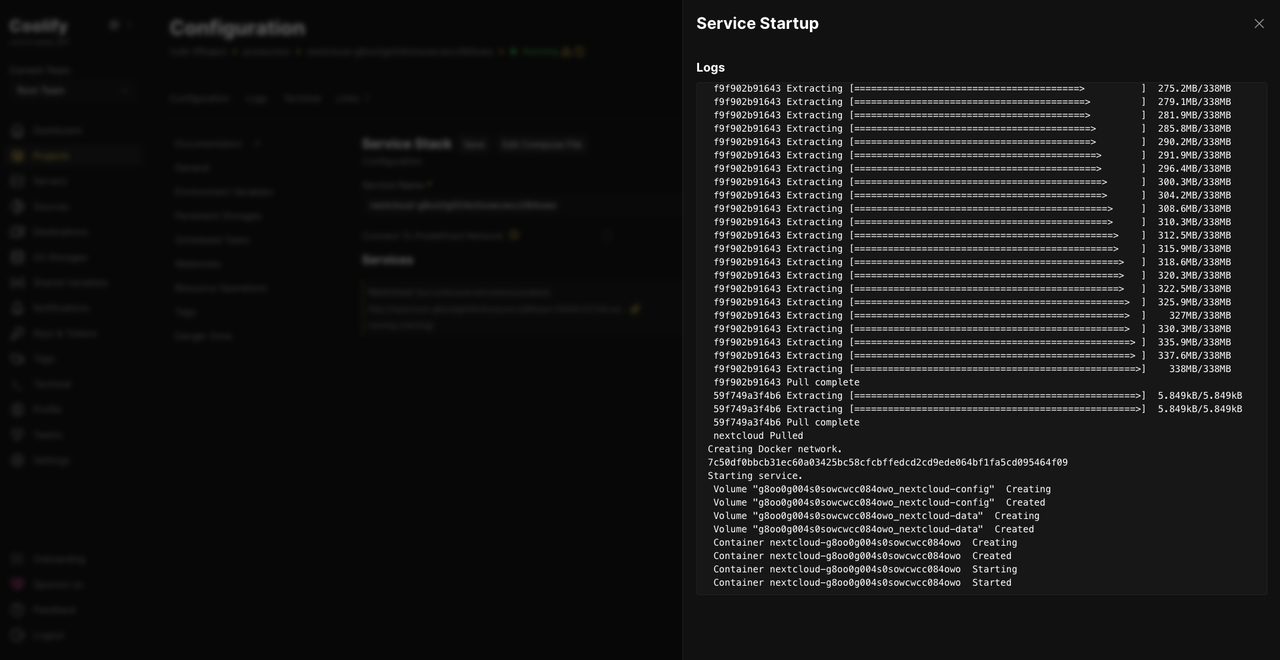Click the nextcloud container "Created" log line
The height and width of the screenshot is (660, 1280).
click(862, 556)
